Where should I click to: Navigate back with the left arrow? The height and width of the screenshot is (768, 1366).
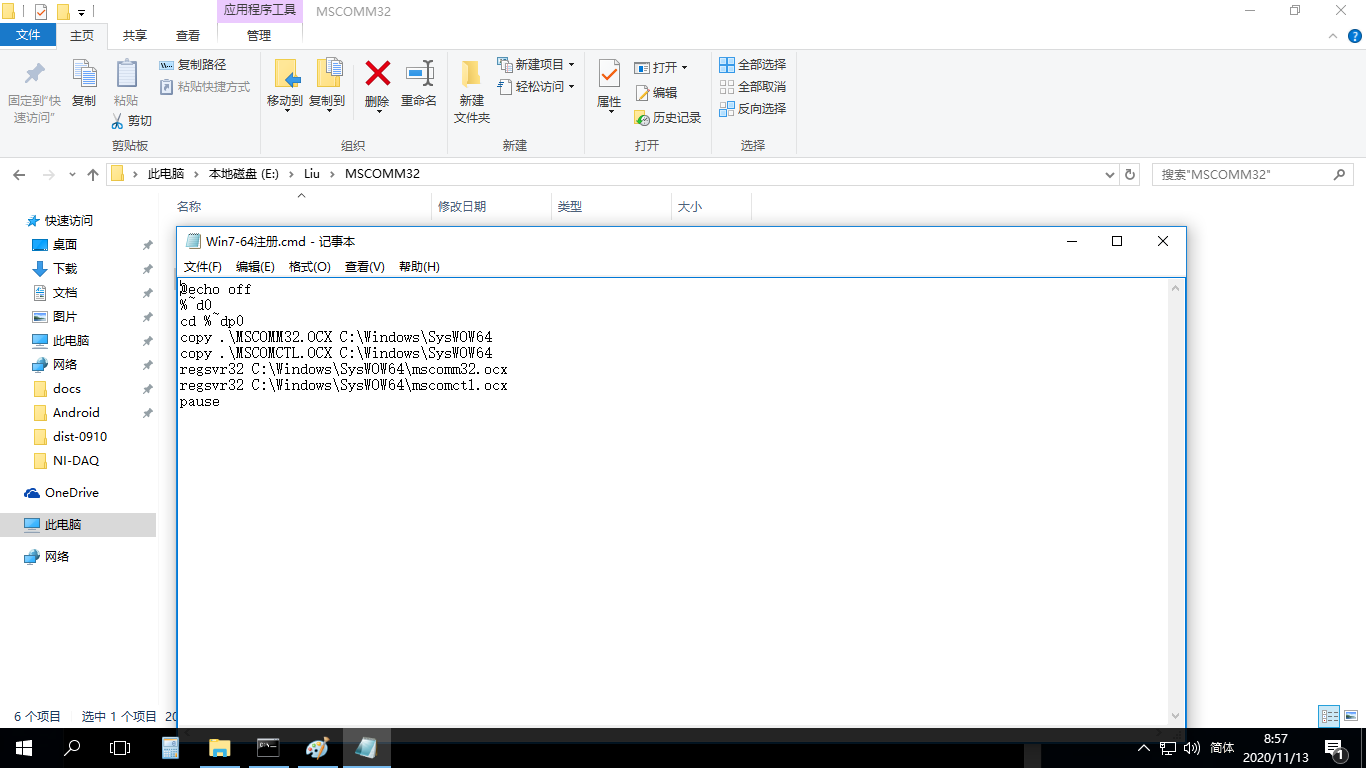pyautogui.click(x=19, y=174)
